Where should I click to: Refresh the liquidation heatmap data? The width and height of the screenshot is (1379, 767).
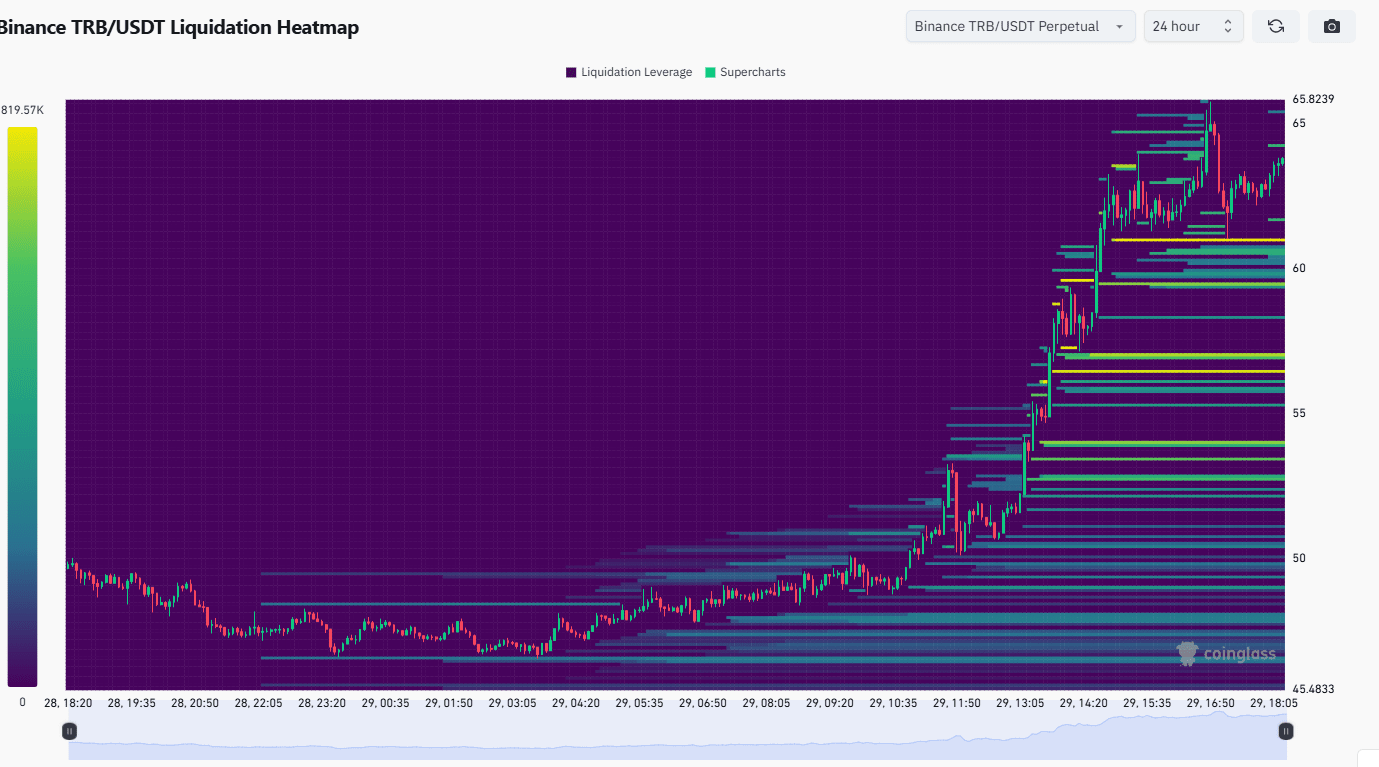[x=1276, y=26]
